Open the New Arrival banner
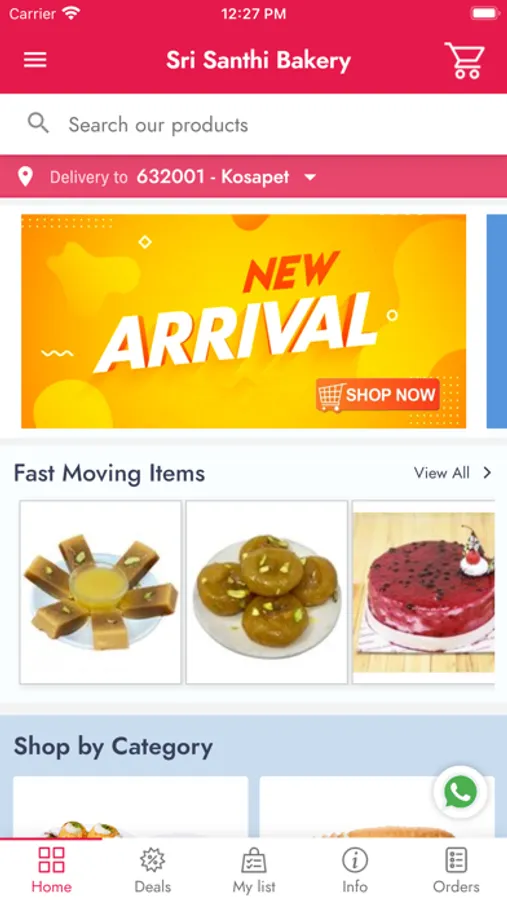Viewport: 507px width, 900px height. tap(243, 321)
